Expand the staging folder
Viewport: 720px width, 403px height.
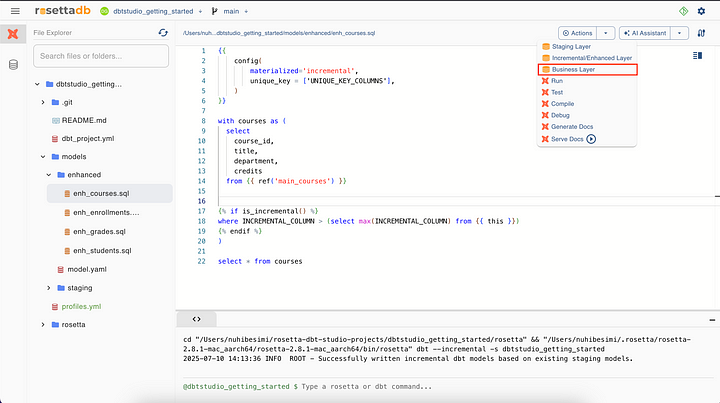pyautogui.click(x=49, y=288)
